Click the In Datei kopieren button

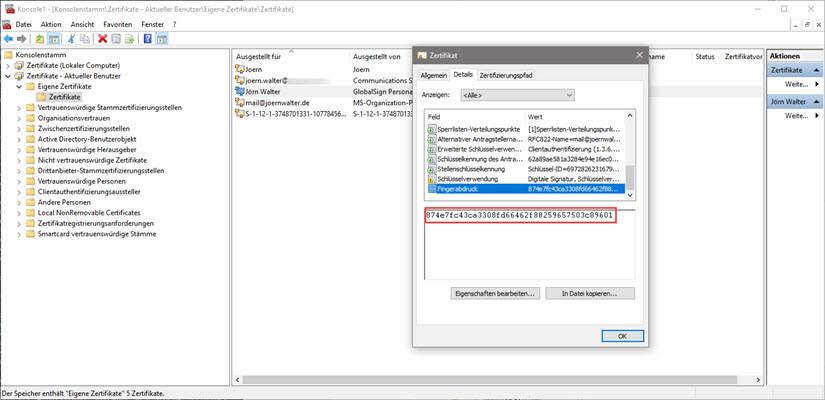(x=590, y=294)
